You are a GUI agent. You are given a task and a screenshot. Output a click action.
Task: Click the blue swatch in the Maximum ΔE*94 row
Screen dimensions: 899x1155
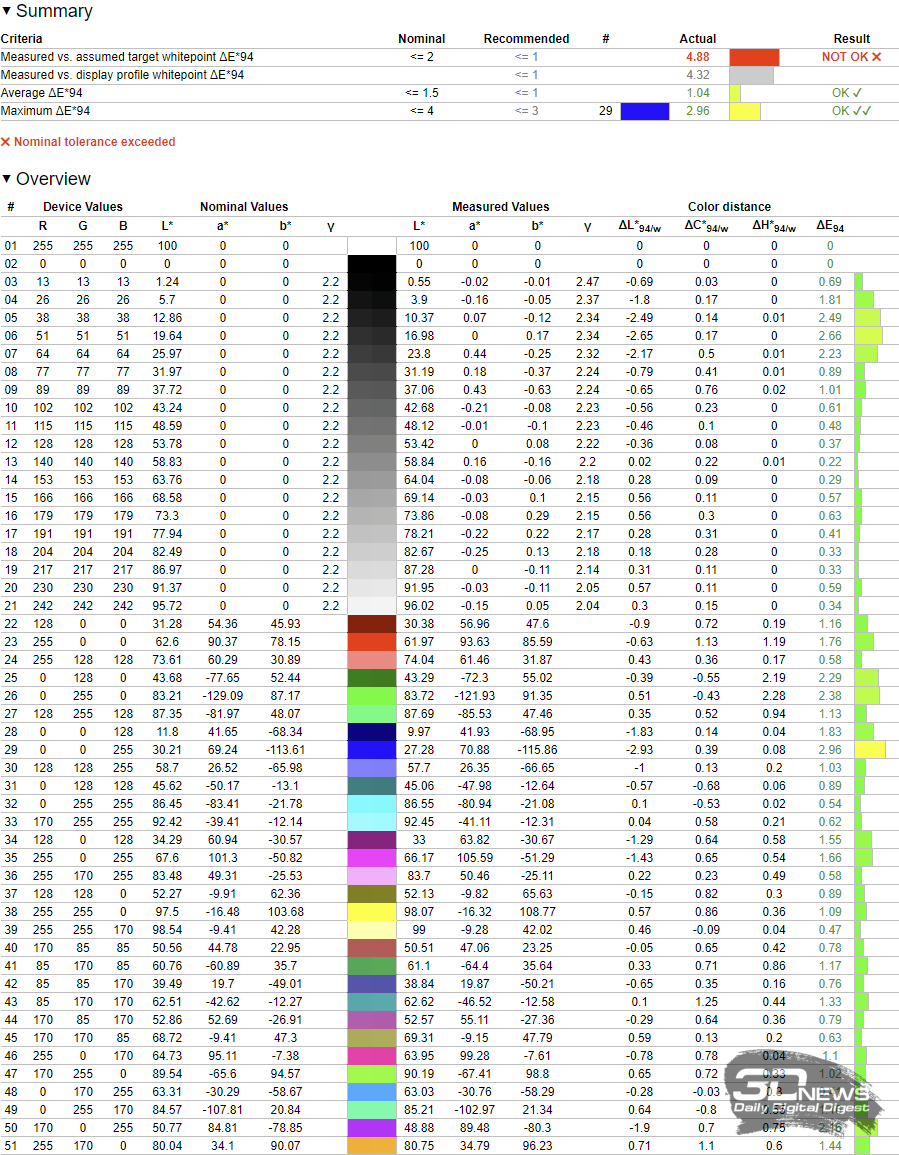644,111
